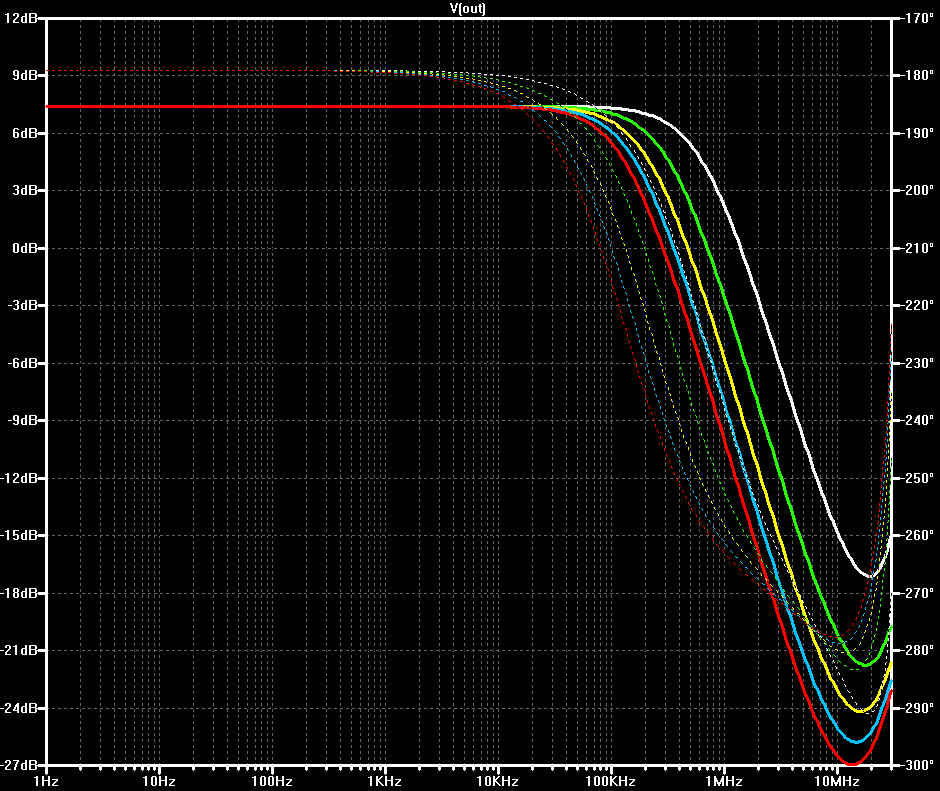Click the -6dB magnitude axis label
Screen dimensions: 940x791
pos(23,363)
